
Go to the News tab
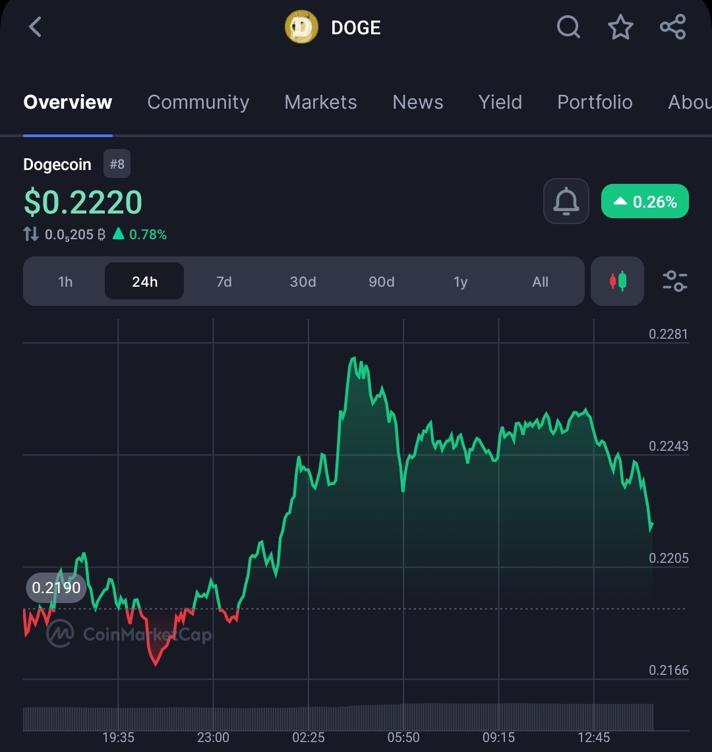coord(418,102)
